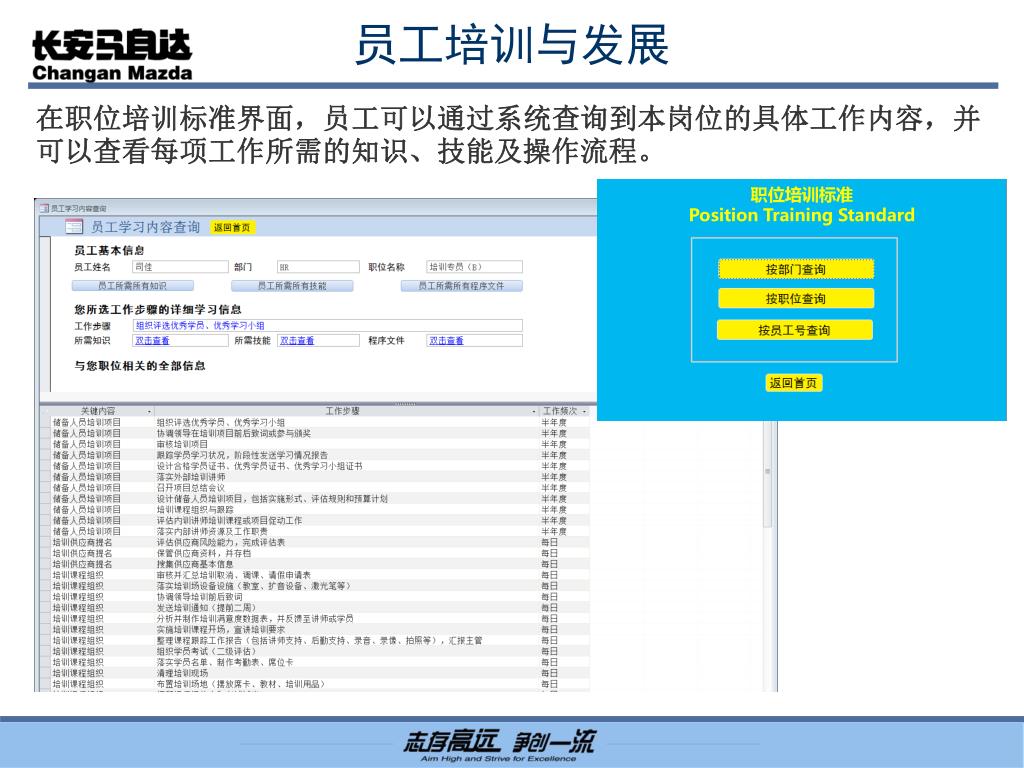
Task: Click 返回首页 button in the query form header
Action: pyautogui.click(x=232, y=227)
